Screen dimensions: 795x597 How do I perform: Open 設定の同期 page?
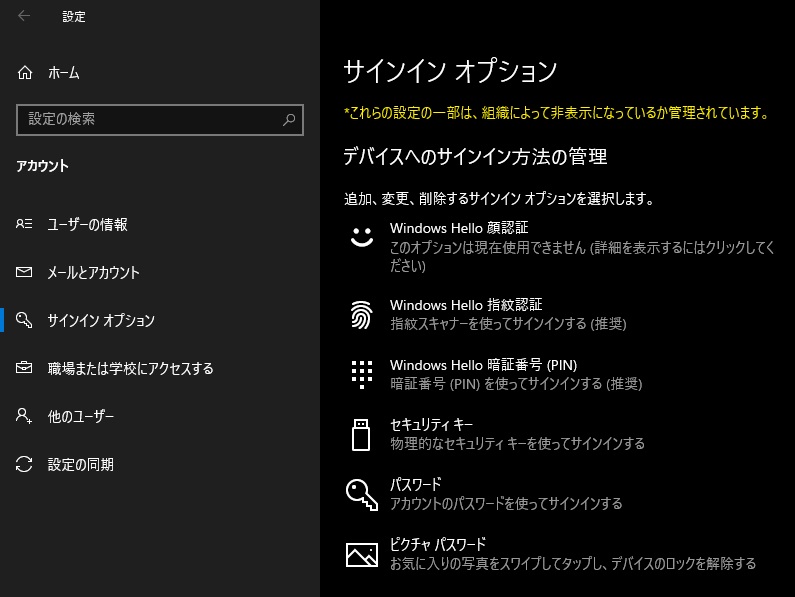(160, 464)
